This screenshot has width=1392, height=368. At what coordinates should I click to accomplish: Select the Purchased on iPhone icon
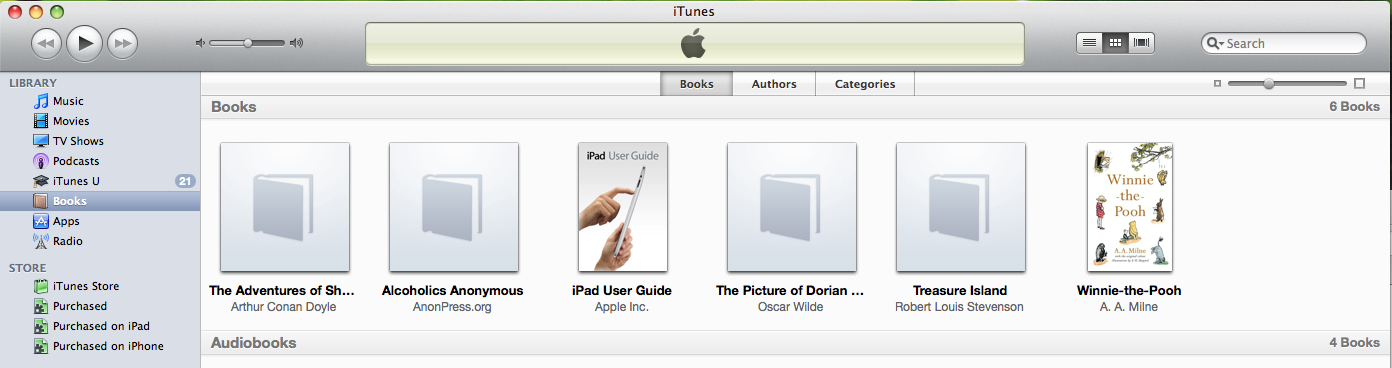[x=41, y=346]
